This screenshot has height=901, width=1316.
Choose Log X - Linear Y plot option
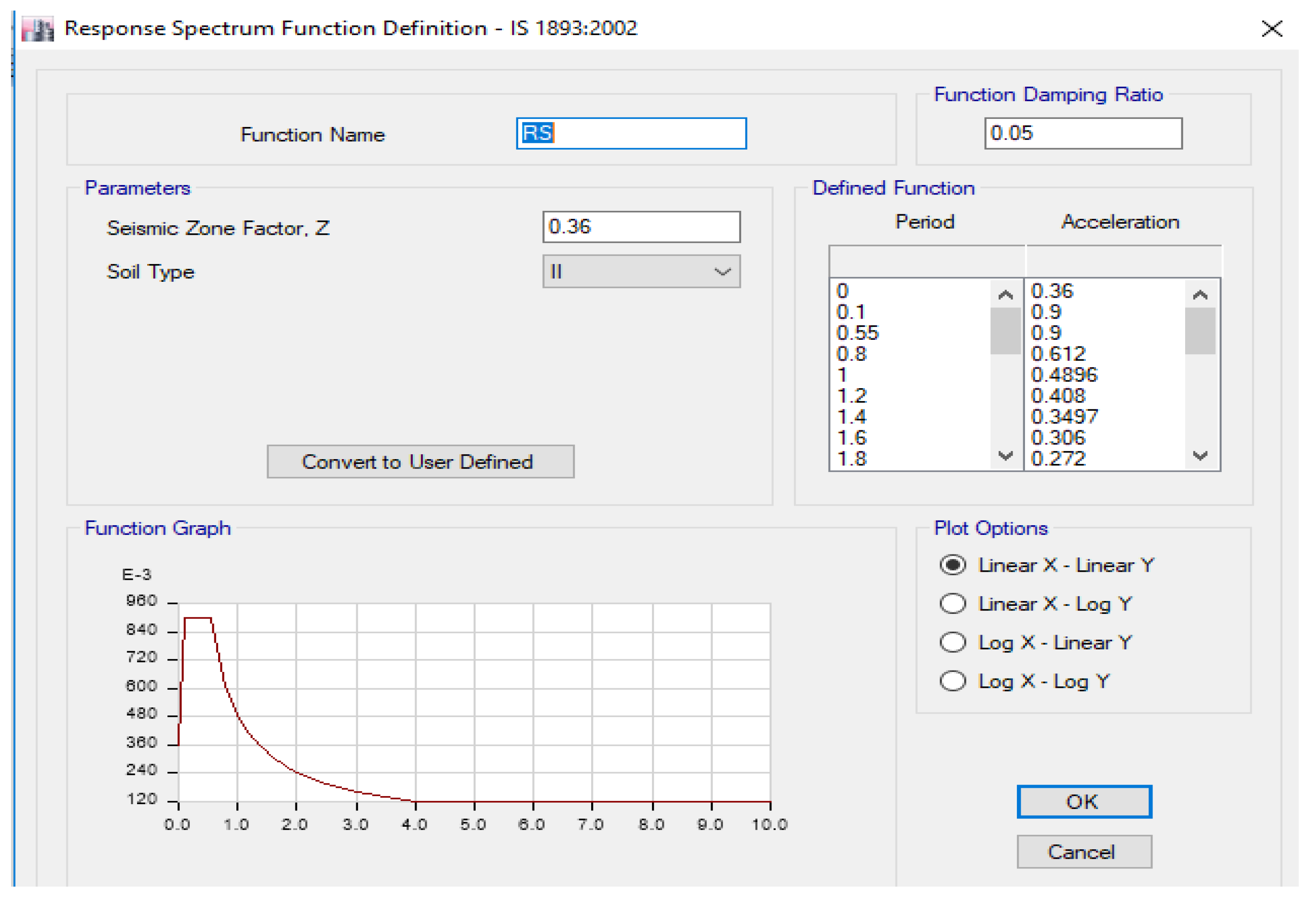point(953,642)
